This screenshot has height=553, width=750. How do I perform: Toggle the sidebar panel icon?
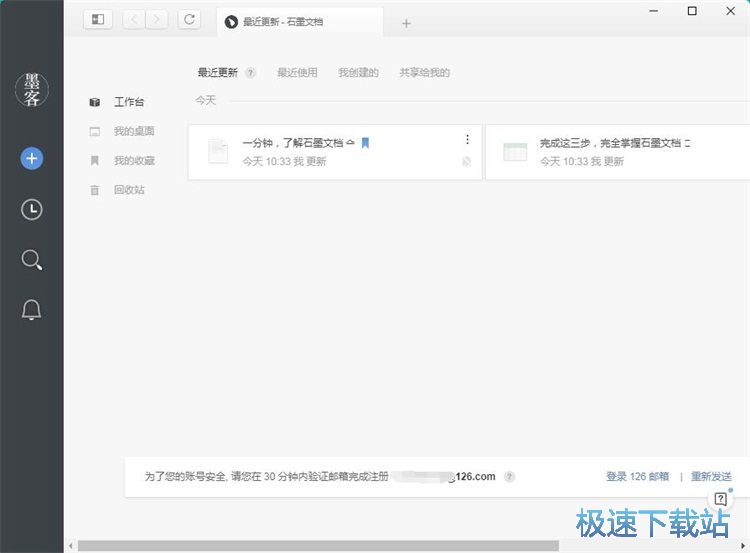[98, 19]
